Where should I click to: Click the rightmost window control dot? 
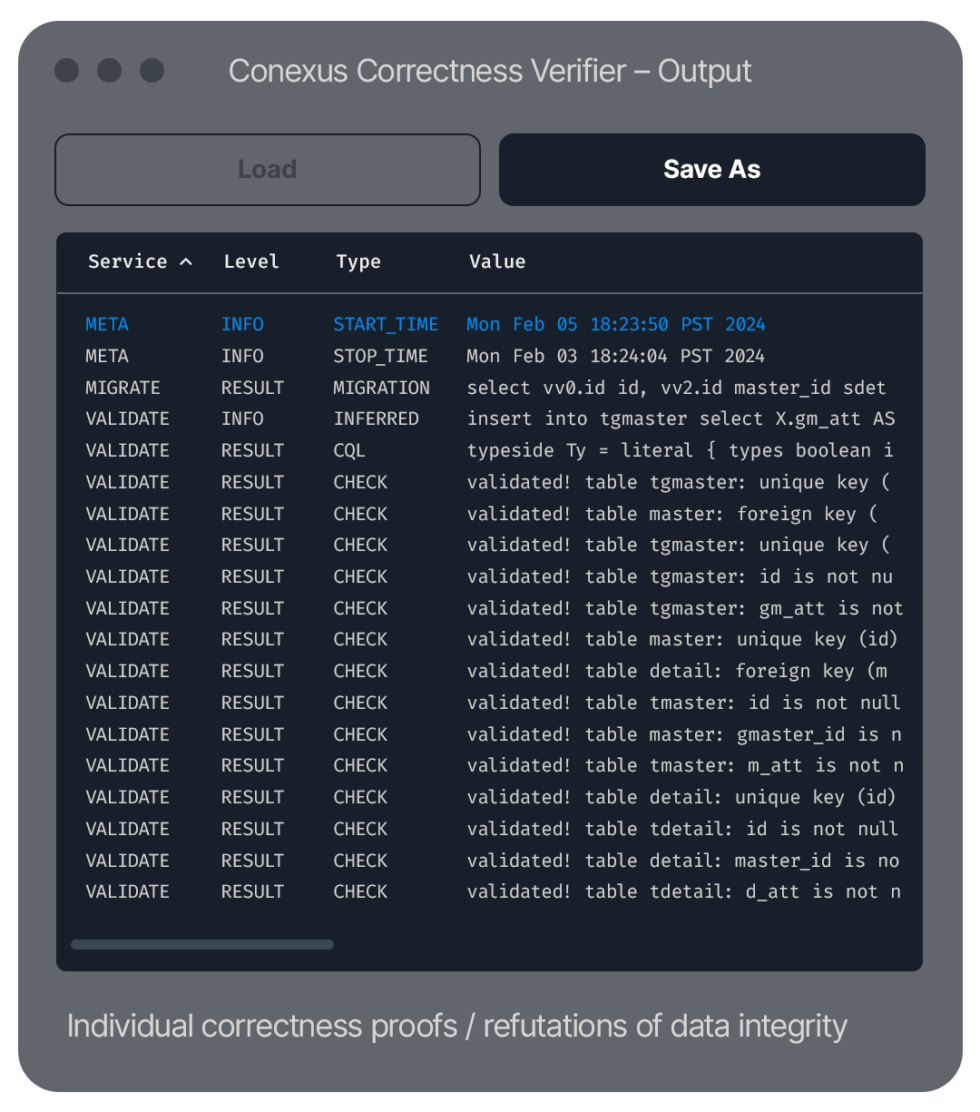point(152,71)
